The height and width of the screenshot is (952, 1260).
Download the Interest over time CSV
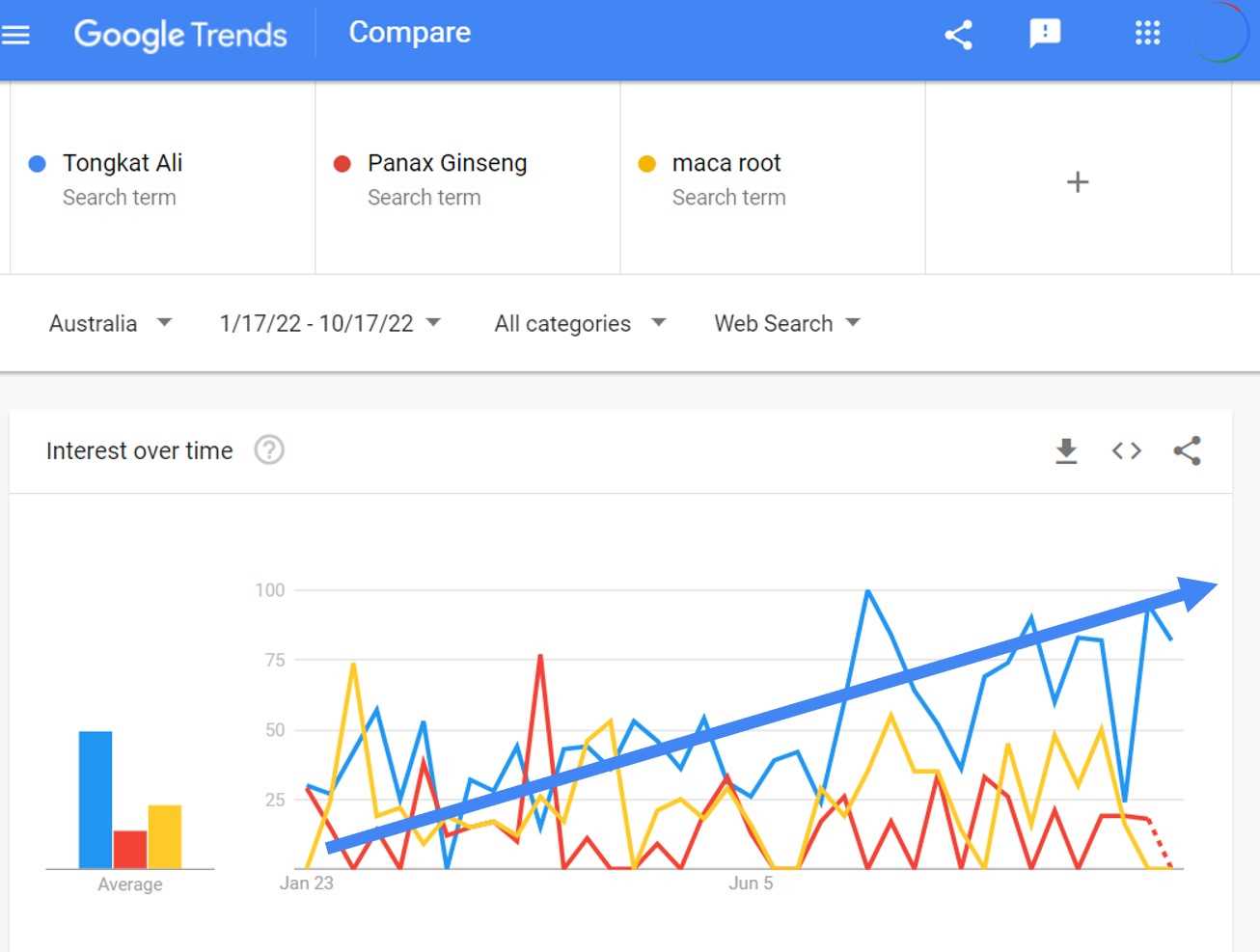(1066, 450)
